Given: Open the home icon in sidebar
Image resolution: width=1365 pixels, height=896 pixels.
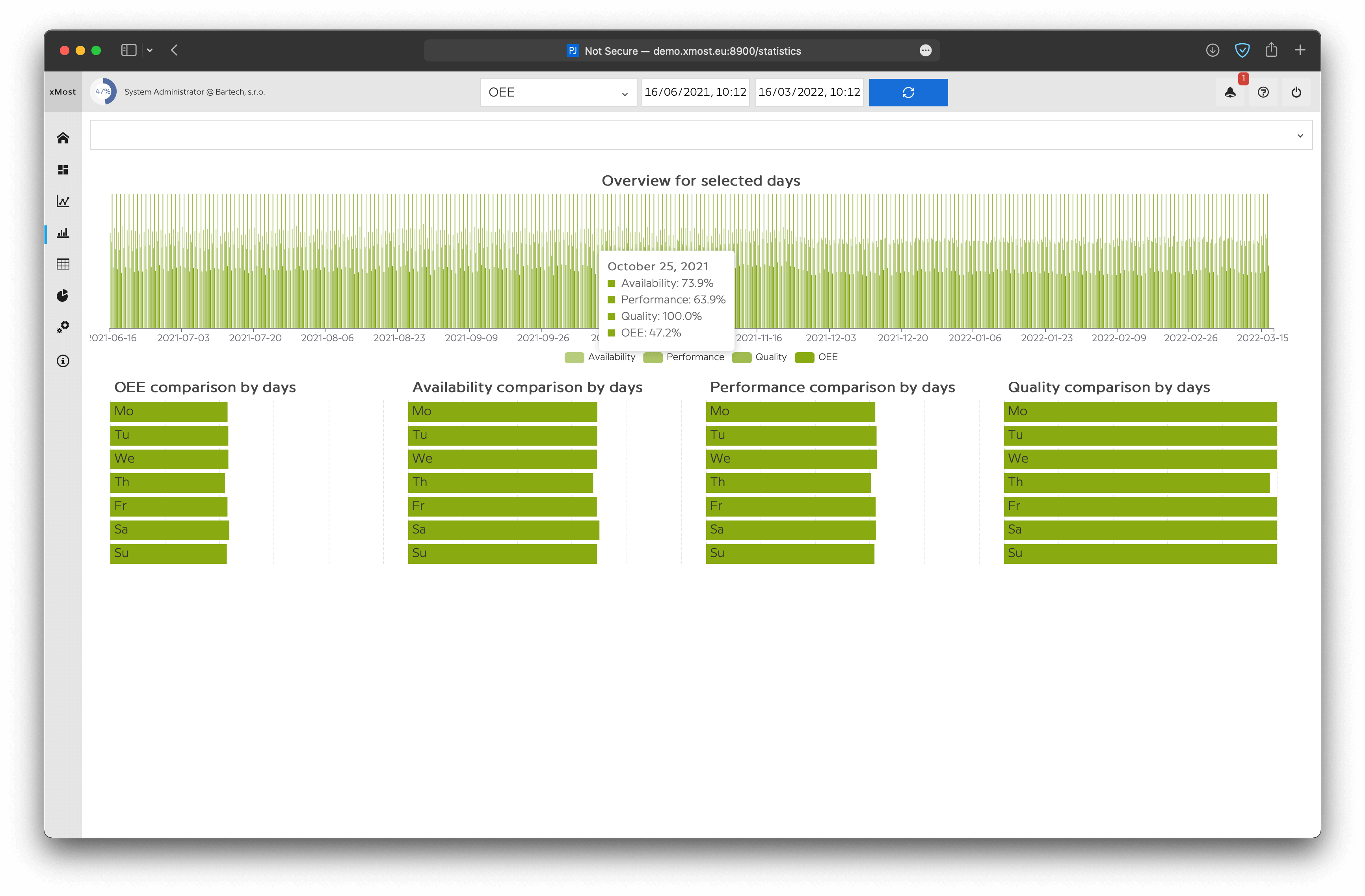Looking at the screenshot, I should [x=63, y=138].
